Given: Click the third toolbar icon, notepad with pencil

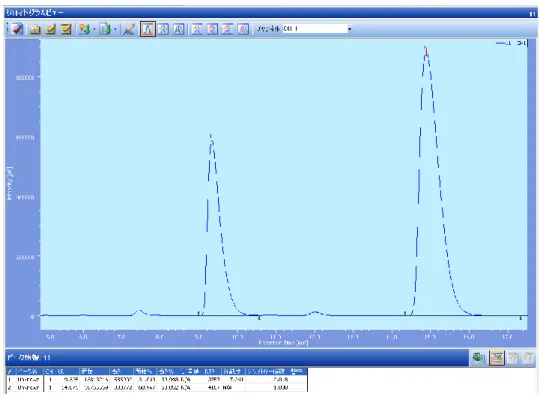Looking at the screenshot, I should (x=50, y=29).
